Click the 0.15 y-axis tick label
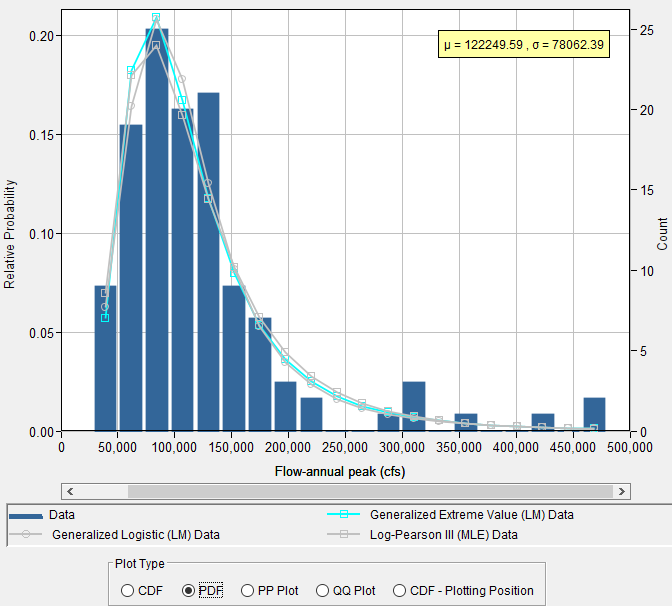This screenshot has width=672, height=606. tap(42, 135)
